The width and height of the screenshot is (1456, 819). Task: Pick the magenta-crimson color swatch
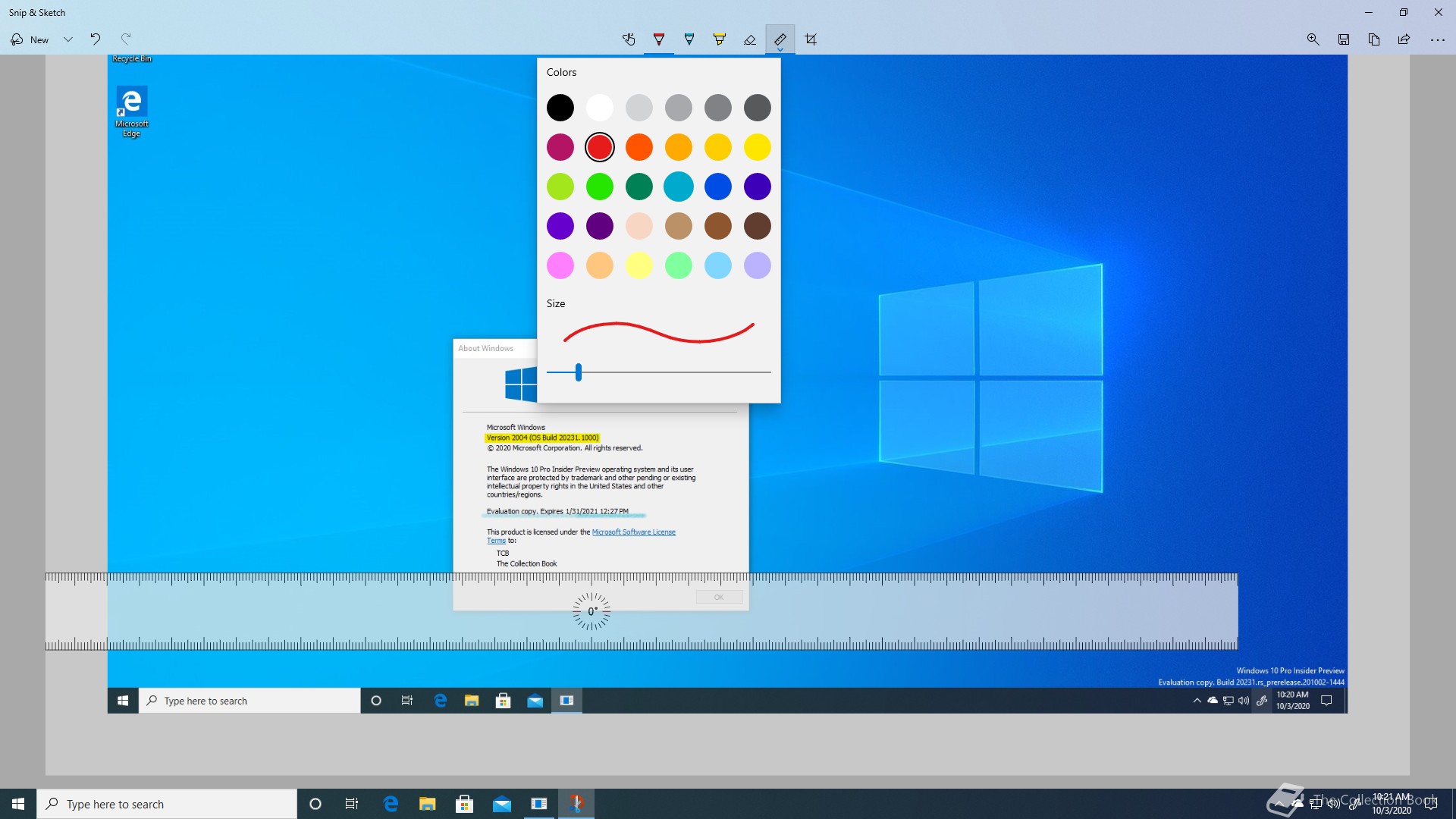click(560, 147)
